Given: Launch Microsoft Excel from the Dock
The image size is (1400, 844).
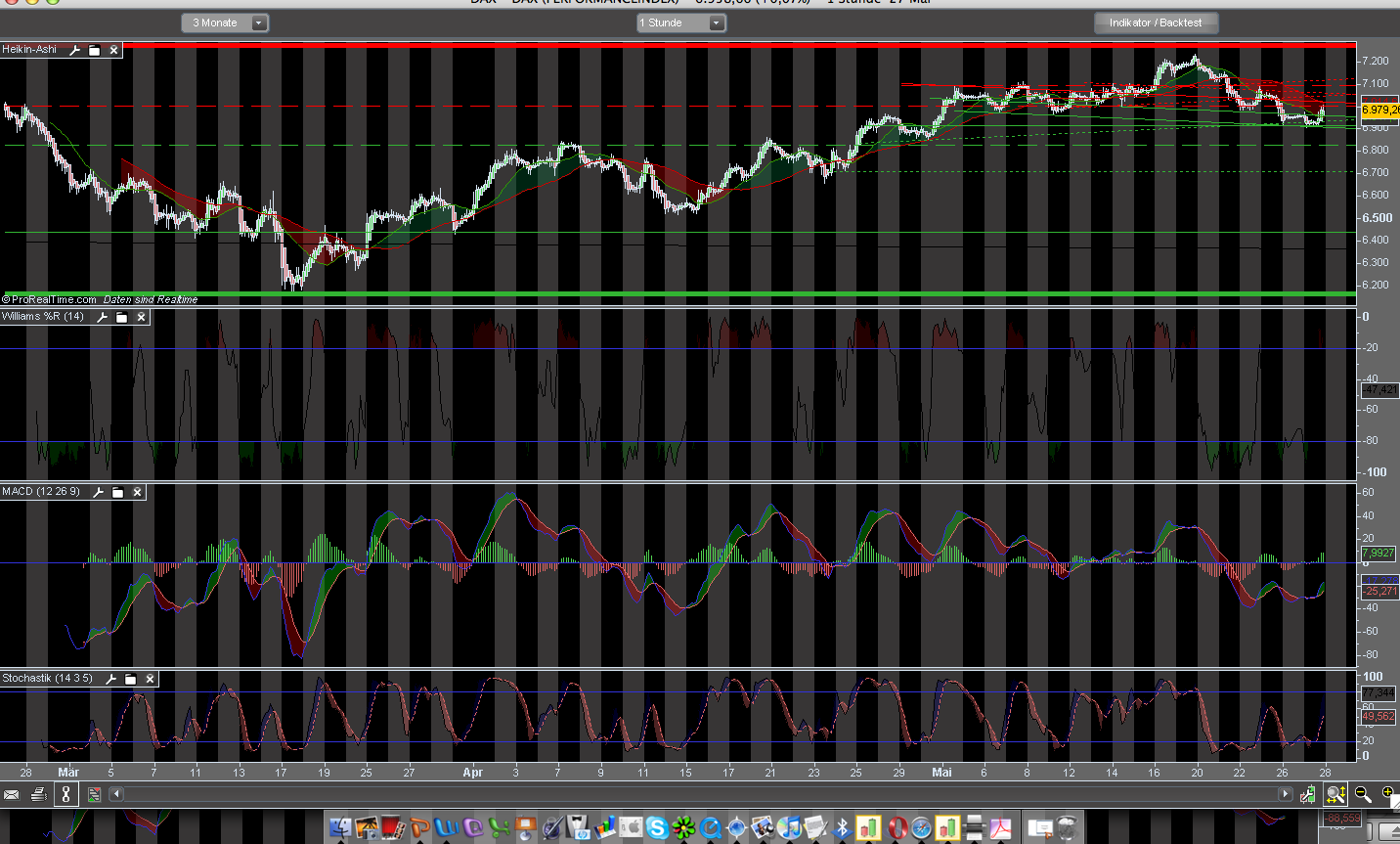Looking at the screenshot, I should point(500,828).
